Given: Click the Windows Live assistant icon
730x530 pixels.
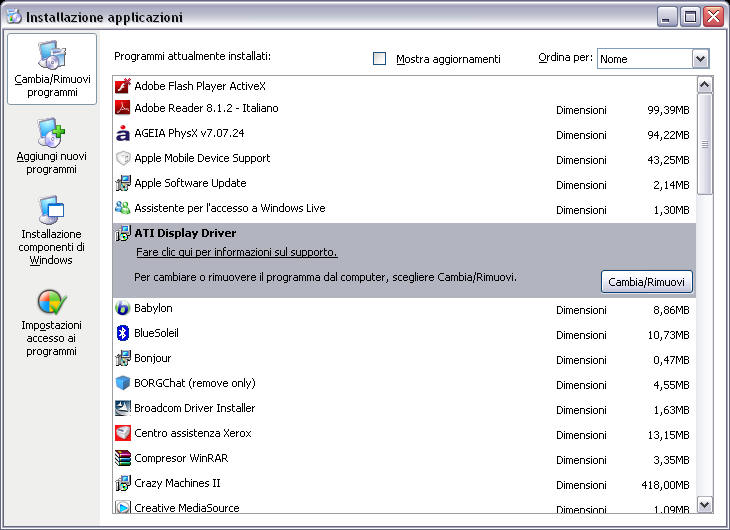Looking at the screenshot, I should point(123,208).
